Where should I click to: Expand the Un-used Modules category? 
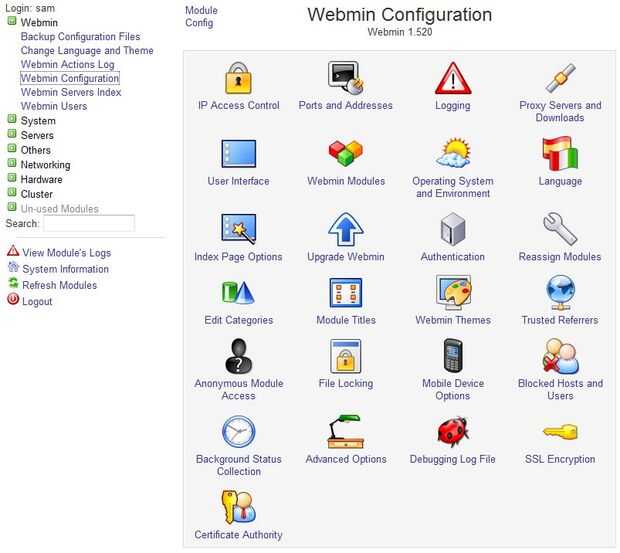pyautogui.click(x=12, y=207)
